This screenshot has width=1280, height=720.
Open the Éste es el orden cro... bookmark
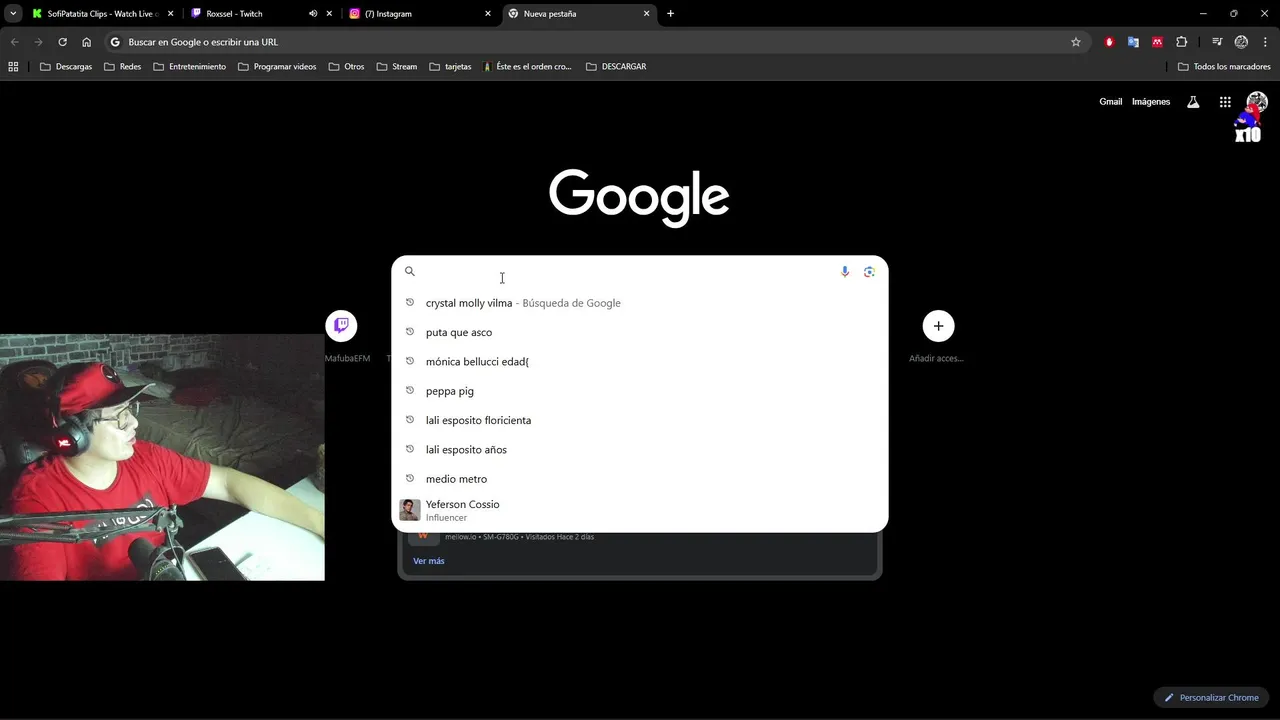pyautogui.click(x=527, y=67)
